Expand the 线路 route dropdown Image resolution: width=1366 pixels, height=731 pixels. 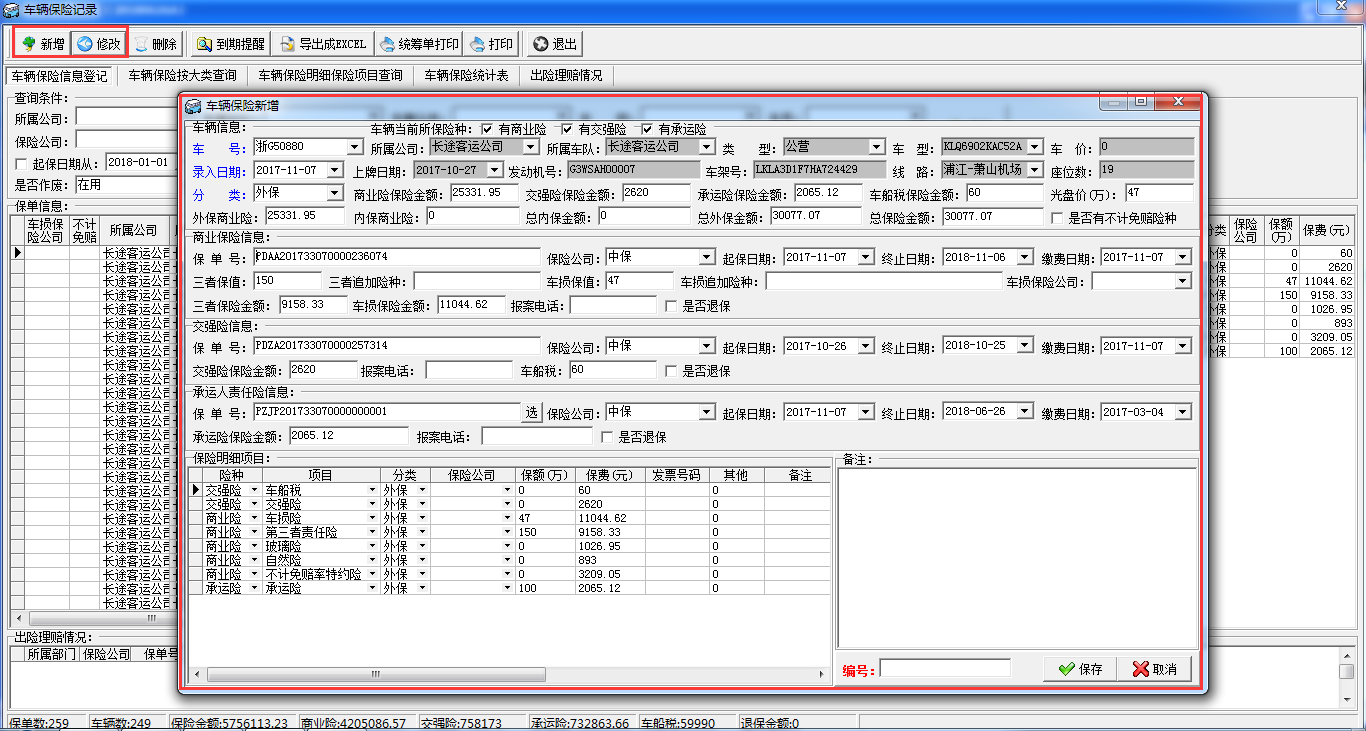point(1034,170)
